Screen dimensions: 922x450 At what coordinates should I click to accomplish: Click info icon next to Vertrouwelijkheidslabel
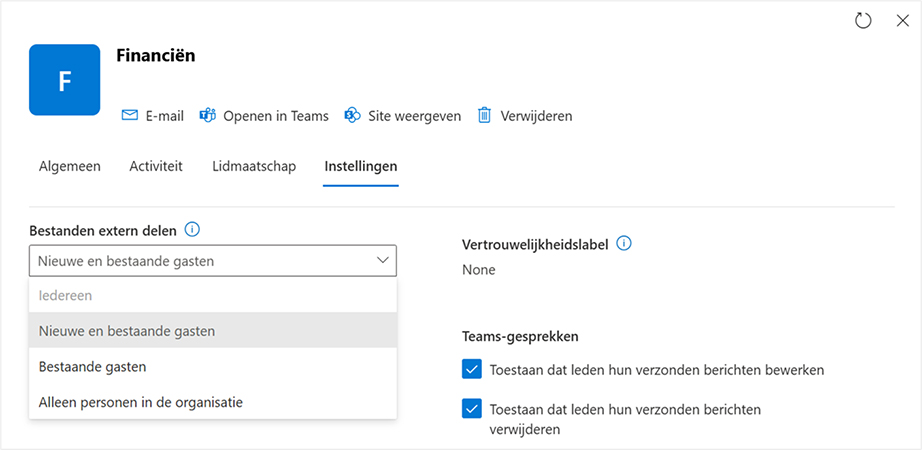(x=625, y=243)
